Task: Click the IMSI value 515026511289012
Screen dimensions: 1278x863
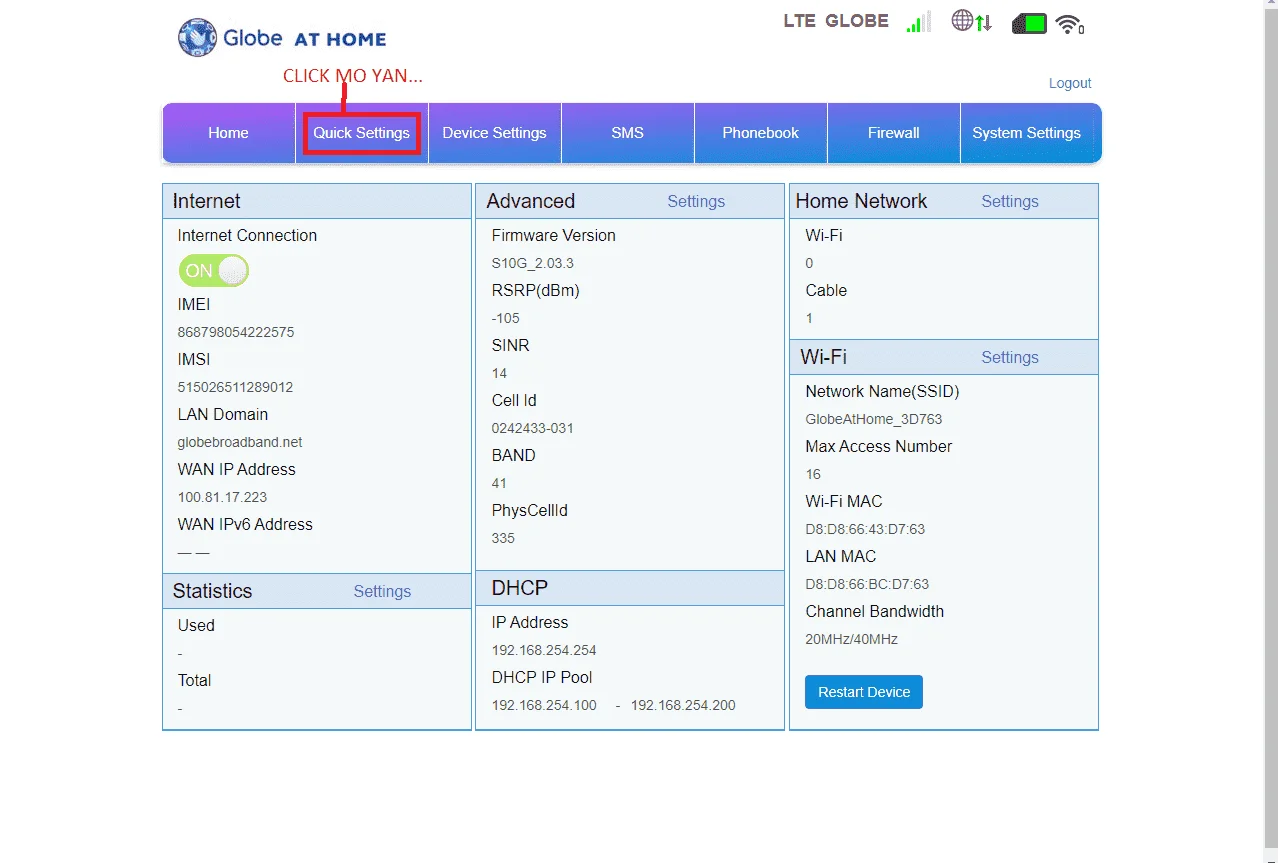Action: tap(235, 387)
